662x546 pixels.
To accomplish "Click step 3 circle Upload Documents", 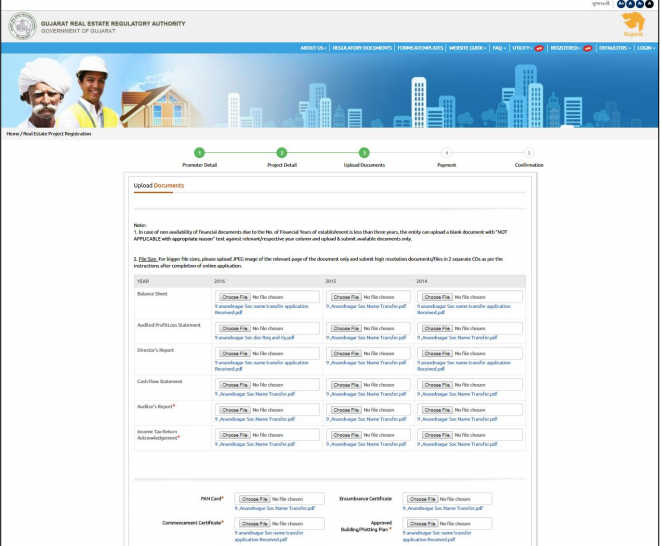I will click(364, 153).
